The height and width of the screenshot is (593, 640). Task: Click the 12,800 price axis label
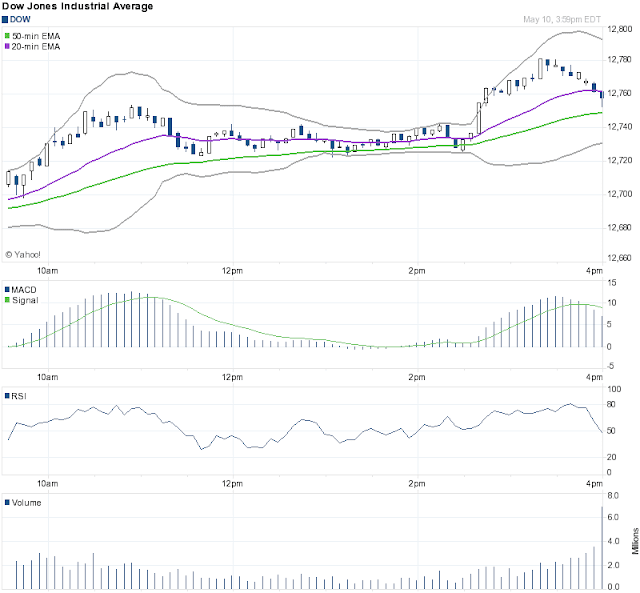pyautogui.click(x=620, y=29)
